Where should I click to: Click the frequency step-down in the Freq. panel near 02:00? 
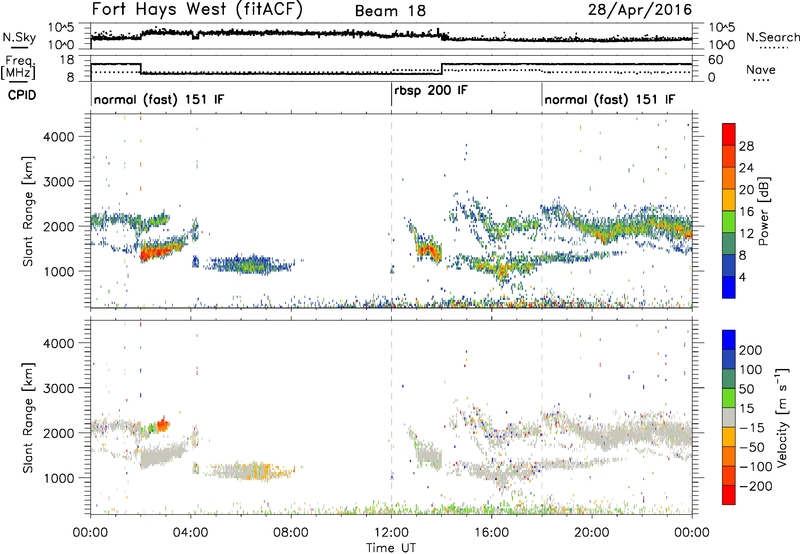coord(141,68)
